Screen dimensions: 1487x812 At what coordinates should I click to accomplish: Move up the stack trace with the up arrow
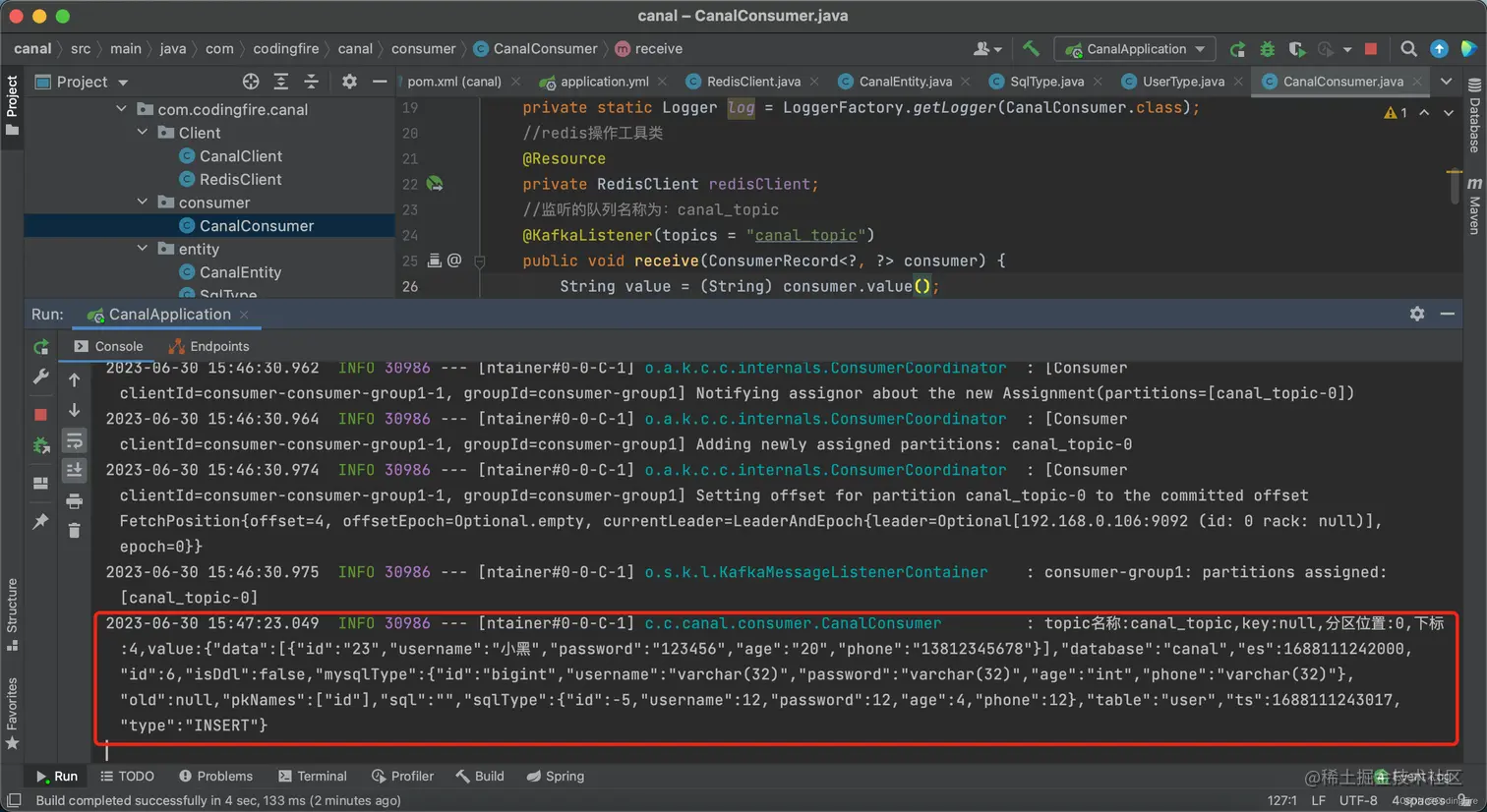[x=74, y=379]
